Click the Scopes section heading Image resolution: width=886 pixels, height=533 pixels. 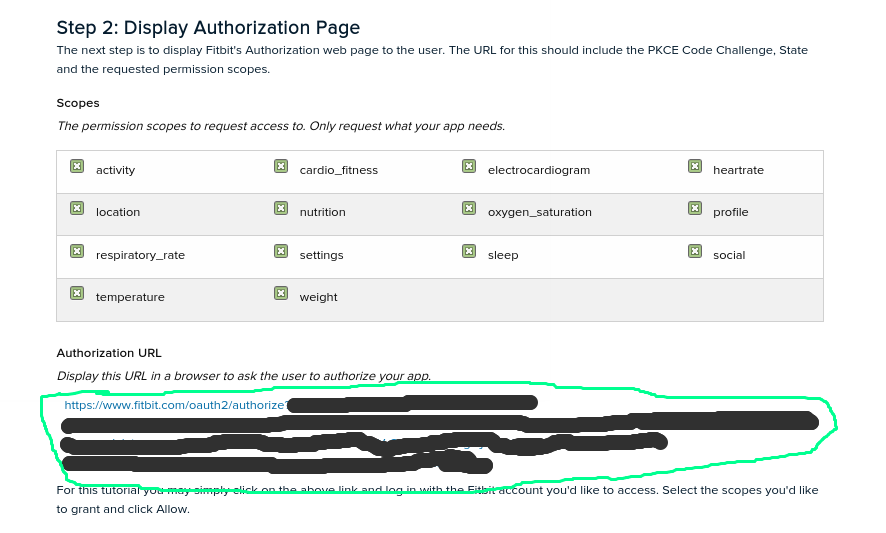(78, 103)
